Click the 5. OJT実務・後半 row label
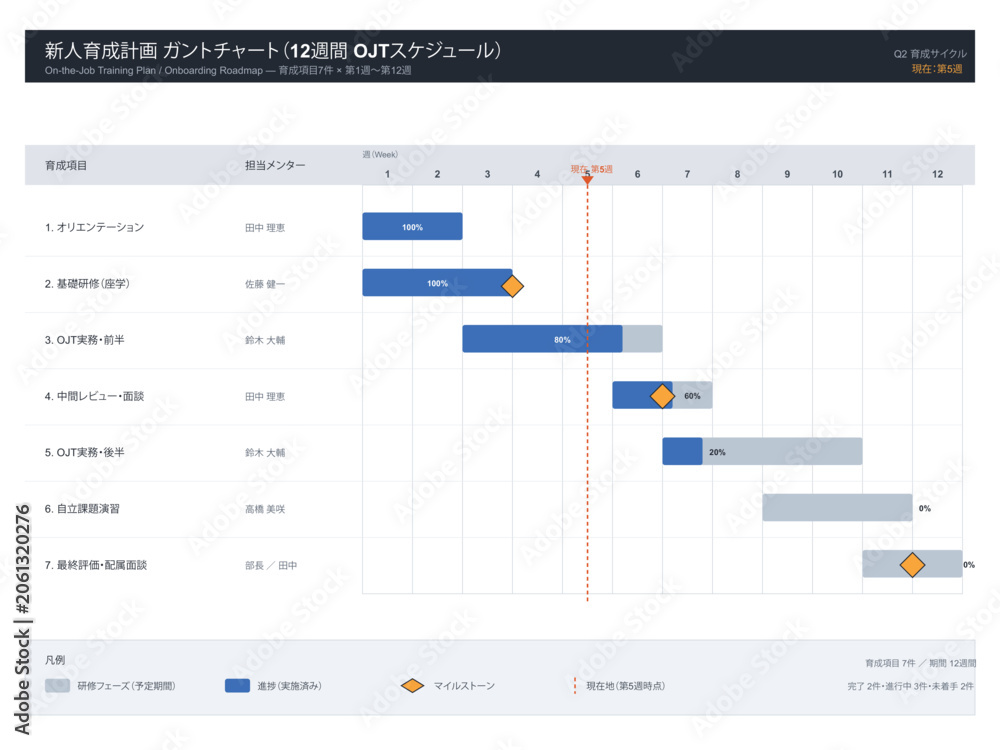 85,452
